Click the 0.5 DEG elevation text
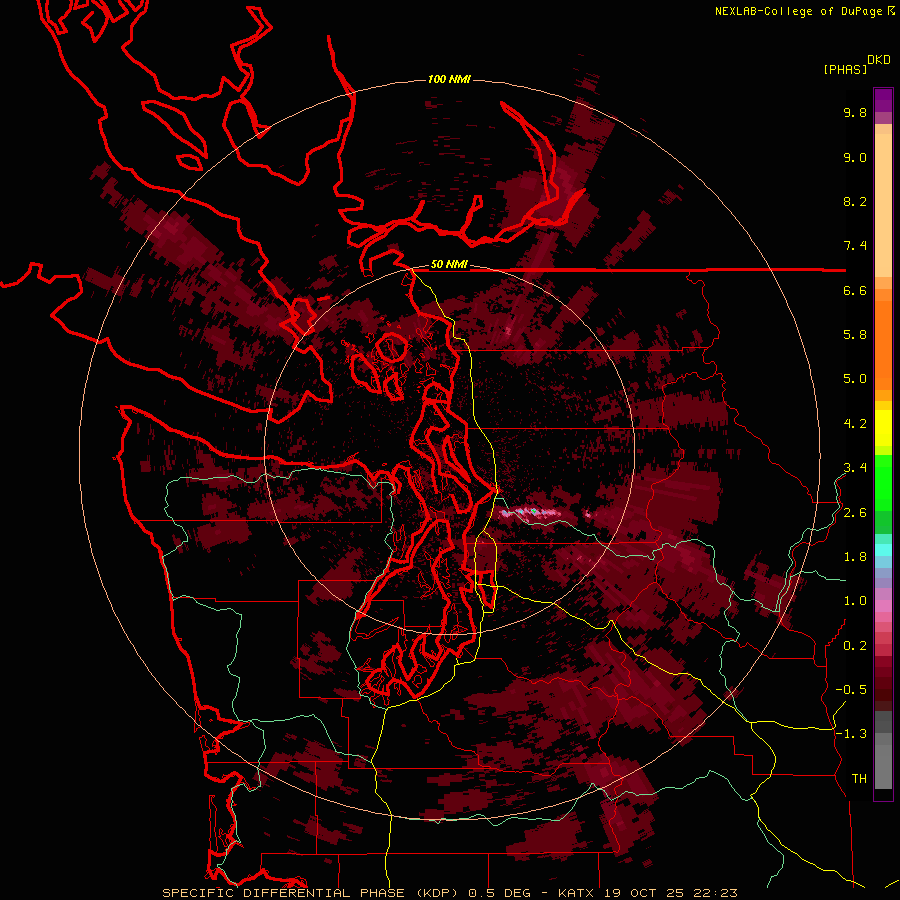 click(x=501, y=893)
